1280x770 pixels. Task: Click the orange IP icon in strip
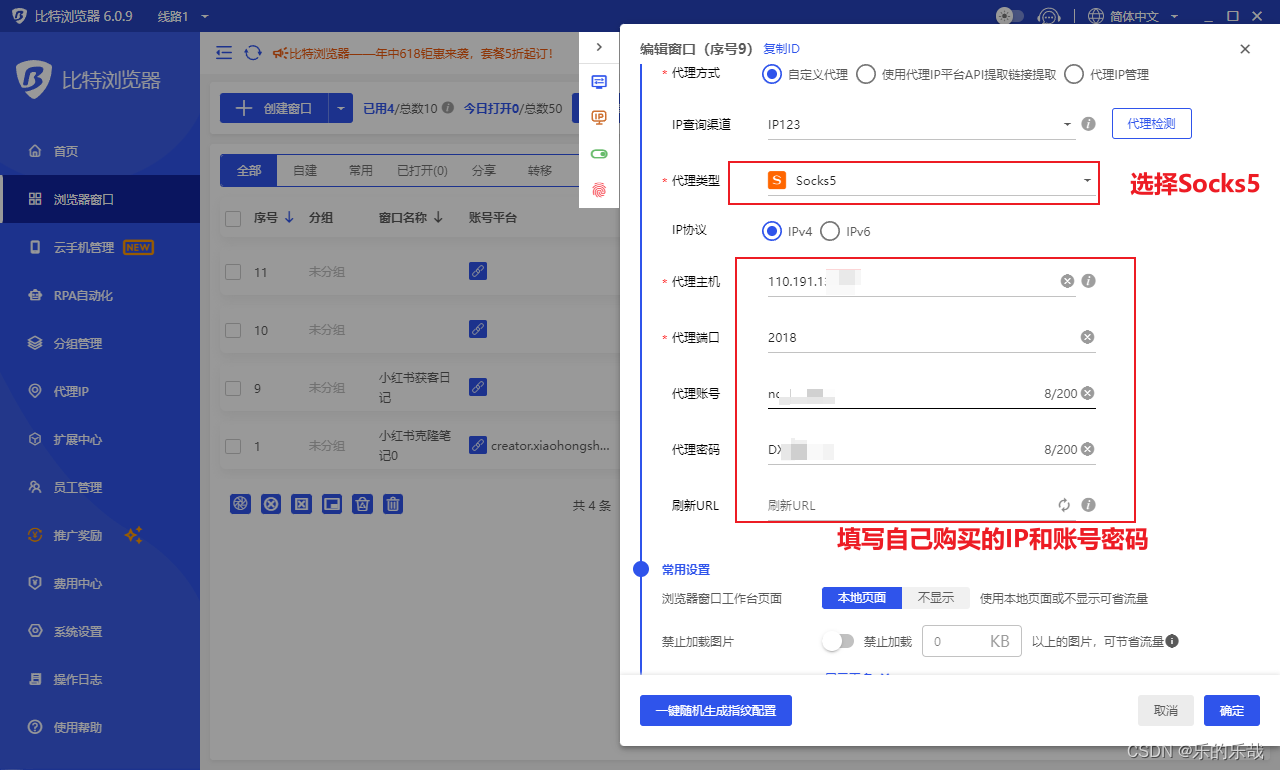(x=599, y=118)
